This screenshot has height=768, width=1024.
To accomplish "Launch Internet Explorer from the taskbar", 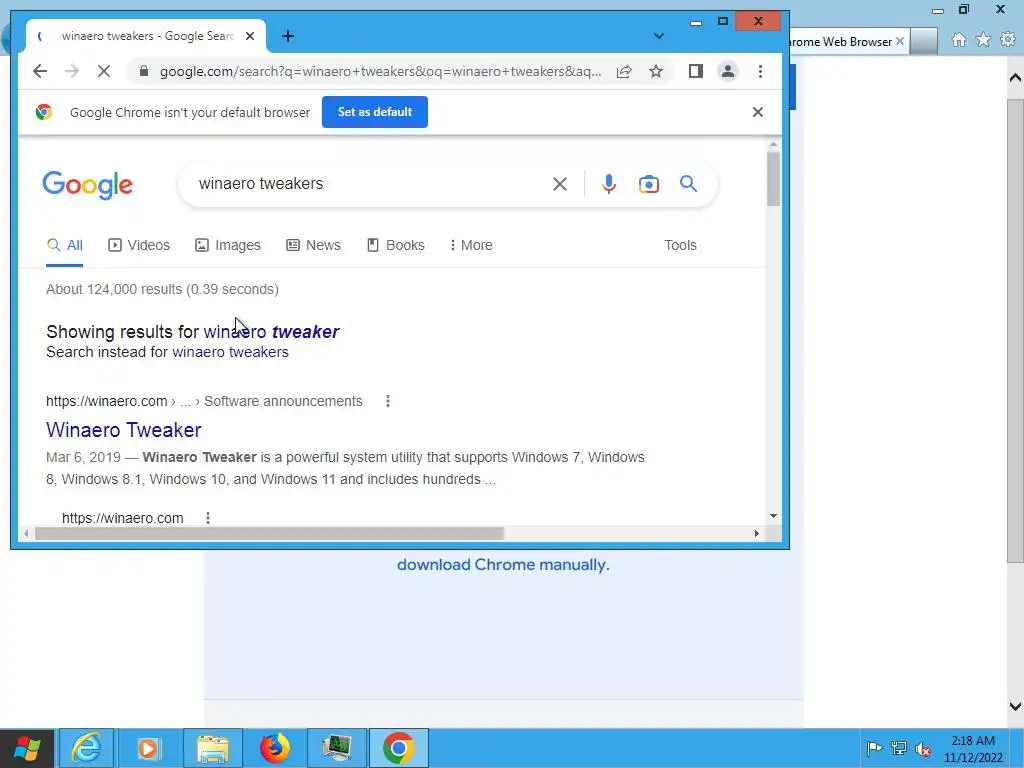I will (86, 748).
